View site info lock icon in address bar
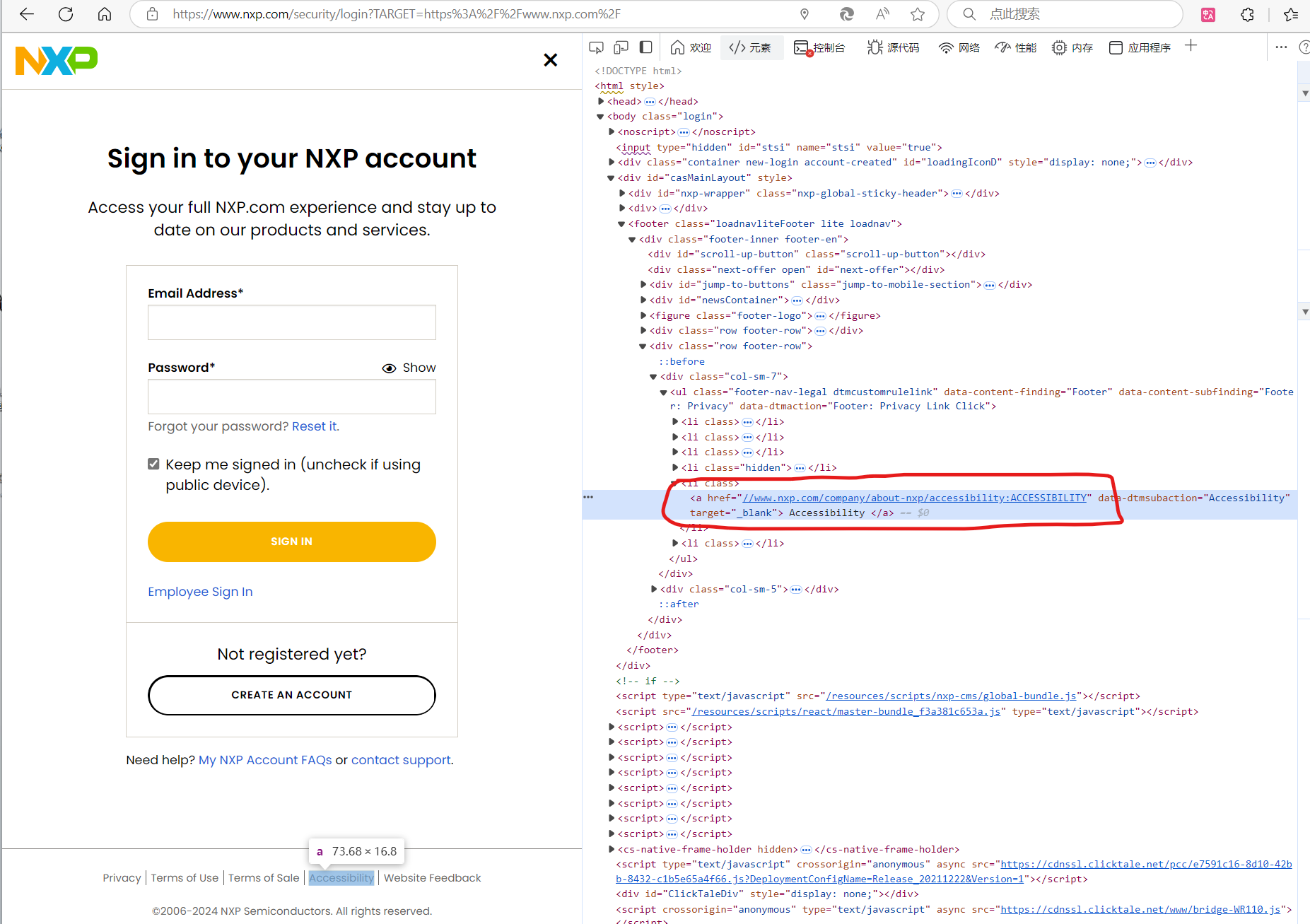This screenshot has height=924, width=1310. pyautogui.click(x=152, y=14)
